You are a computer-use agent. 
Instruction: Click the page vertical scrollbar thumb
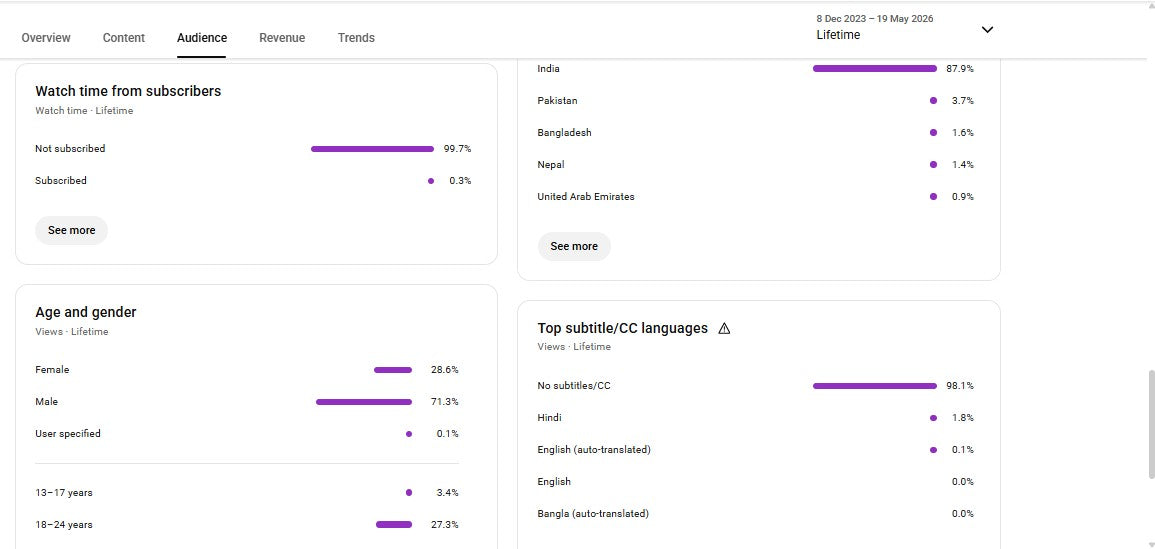(1150, 425)
